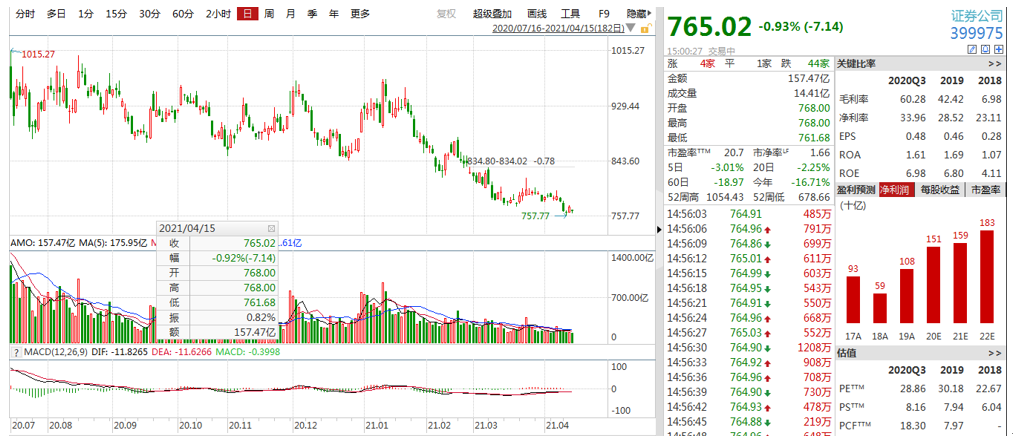Viewport: 1013px width, 447px height.
Task: Select the 22E profit bar labeled 183
Action: click(987, 276)
